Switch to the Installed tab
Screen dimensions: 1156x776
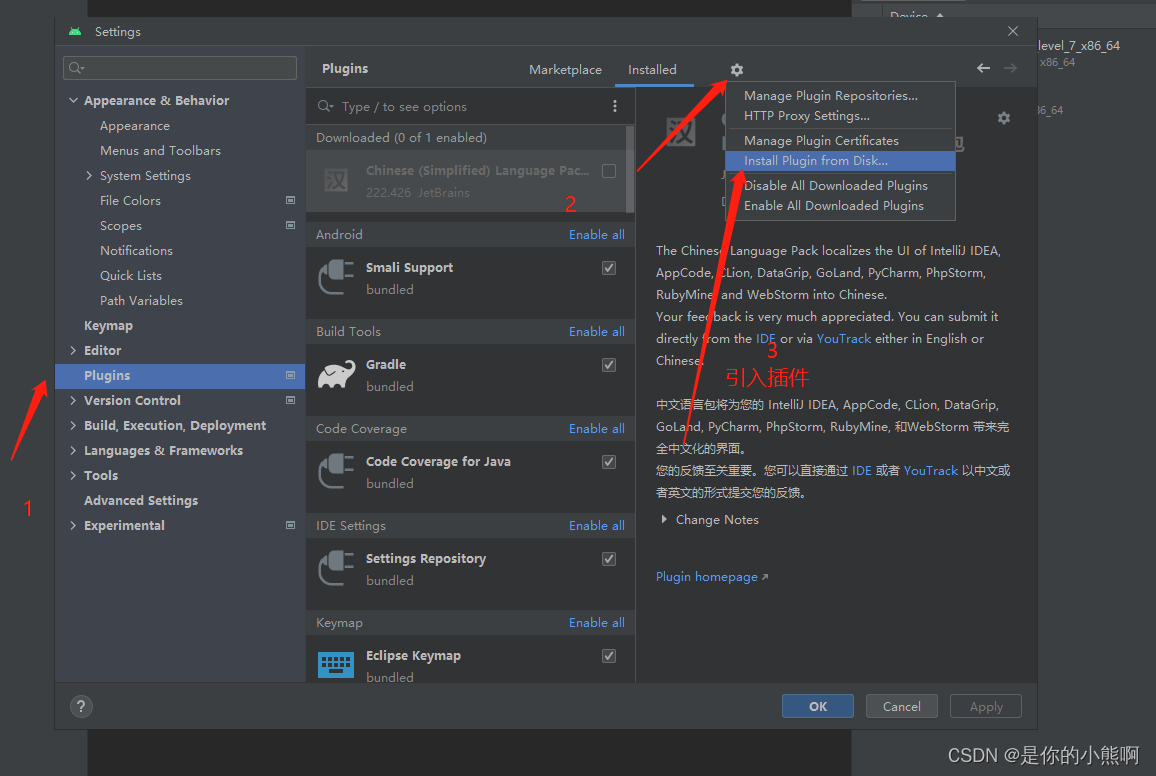652,69
